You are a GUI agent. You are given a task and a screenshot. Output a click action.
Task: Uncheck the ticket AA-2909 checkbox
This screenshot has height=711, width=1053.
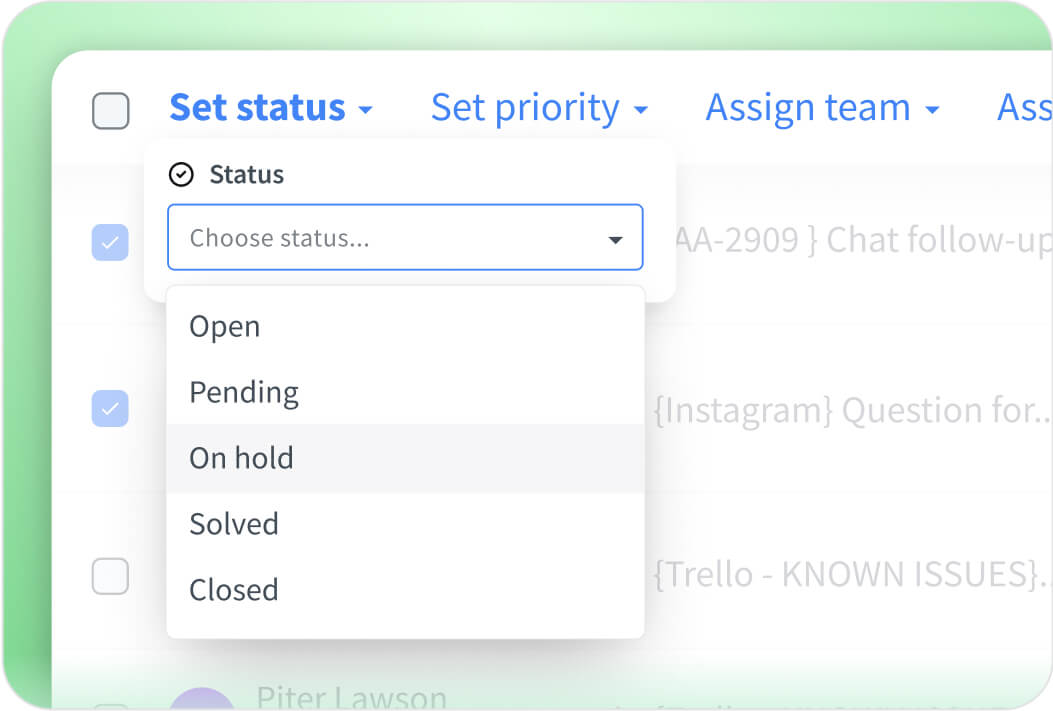[110, 242]
